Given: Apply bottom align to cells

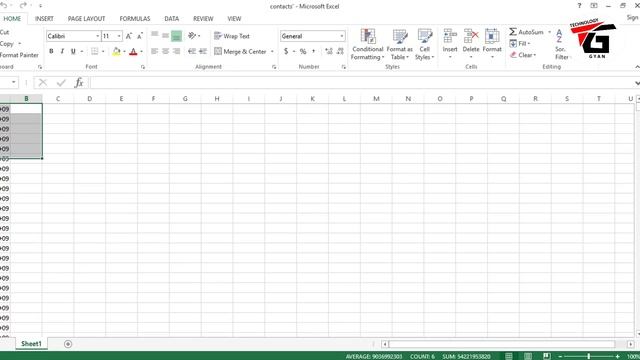Looking at the screenshot, I should coord(176,36).
